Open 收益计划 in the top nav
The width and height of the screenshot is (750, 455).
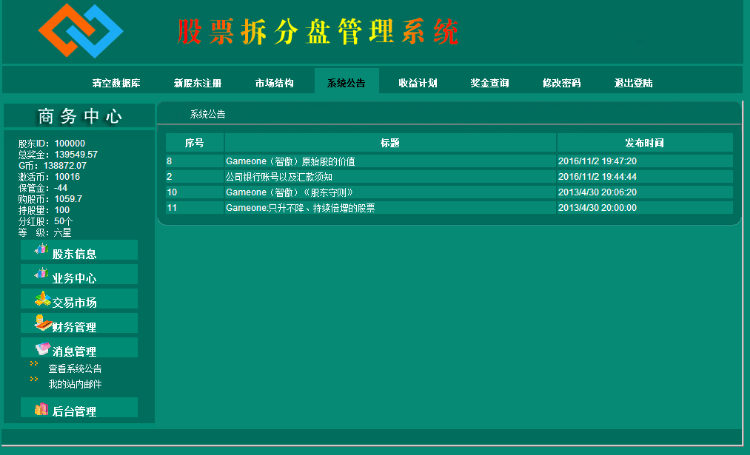click(x=418, y=83)
